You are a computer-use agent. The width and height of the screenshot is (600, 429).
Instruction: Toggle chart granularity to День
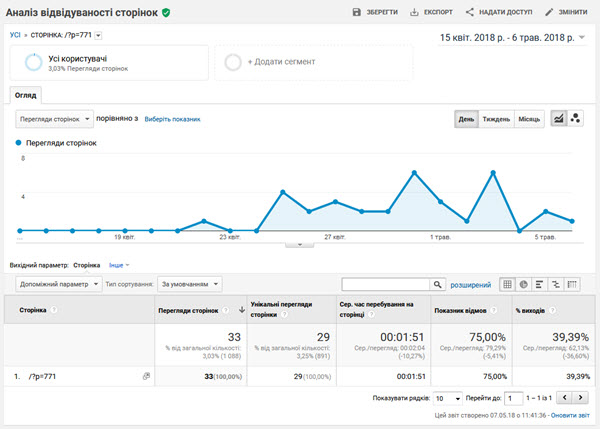(466, 119)
